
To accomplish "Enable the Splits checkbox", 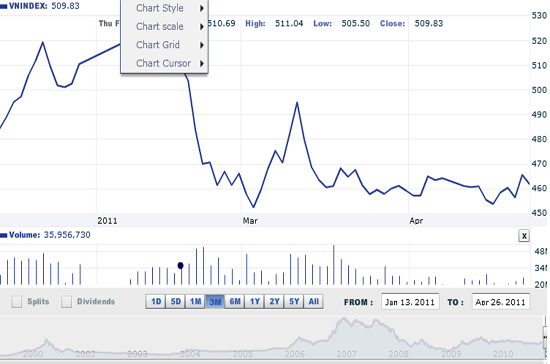I will pos(17,302).
